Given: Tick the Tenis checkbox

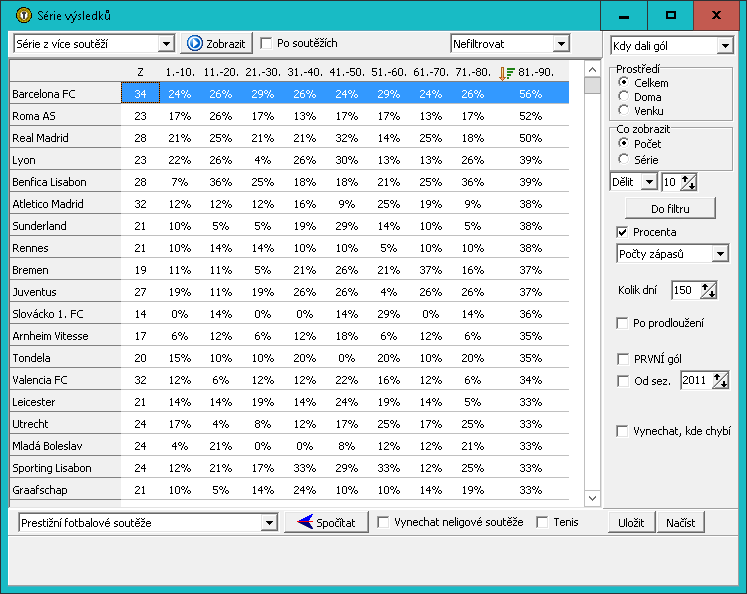Looking at the screenshot, I should [x=542, y=522].
